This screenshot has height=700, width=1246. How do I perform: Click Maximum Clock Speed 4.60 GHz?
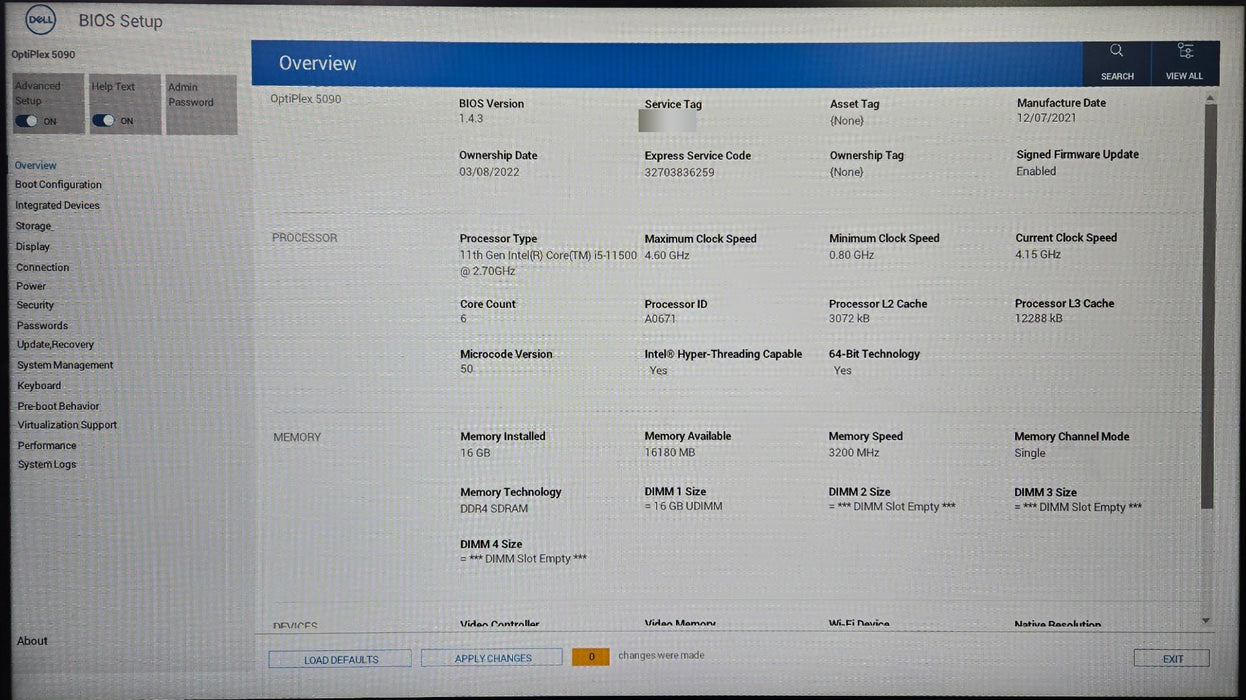(x=667, y=256)
